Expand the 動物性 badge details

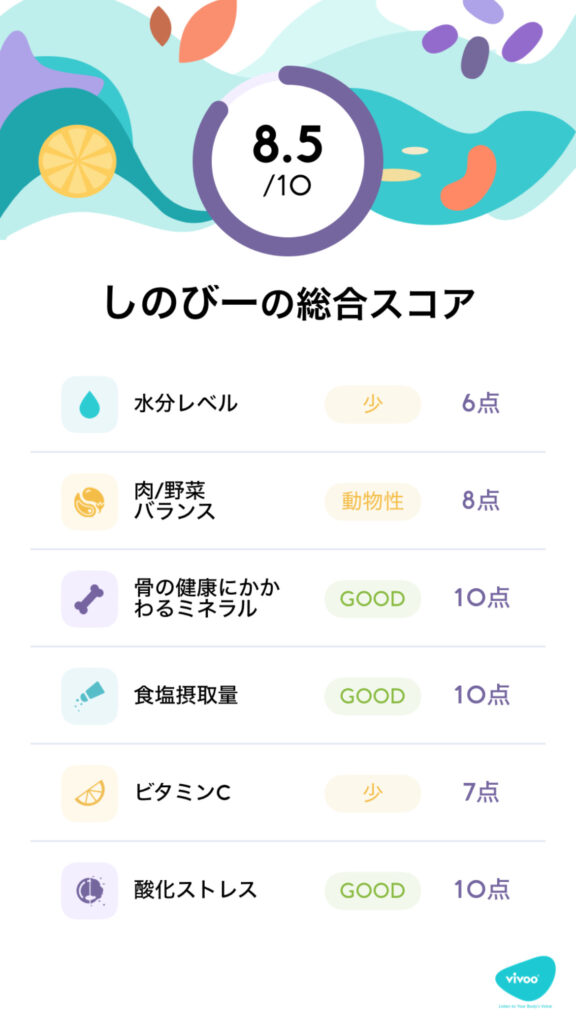point(371,501)
